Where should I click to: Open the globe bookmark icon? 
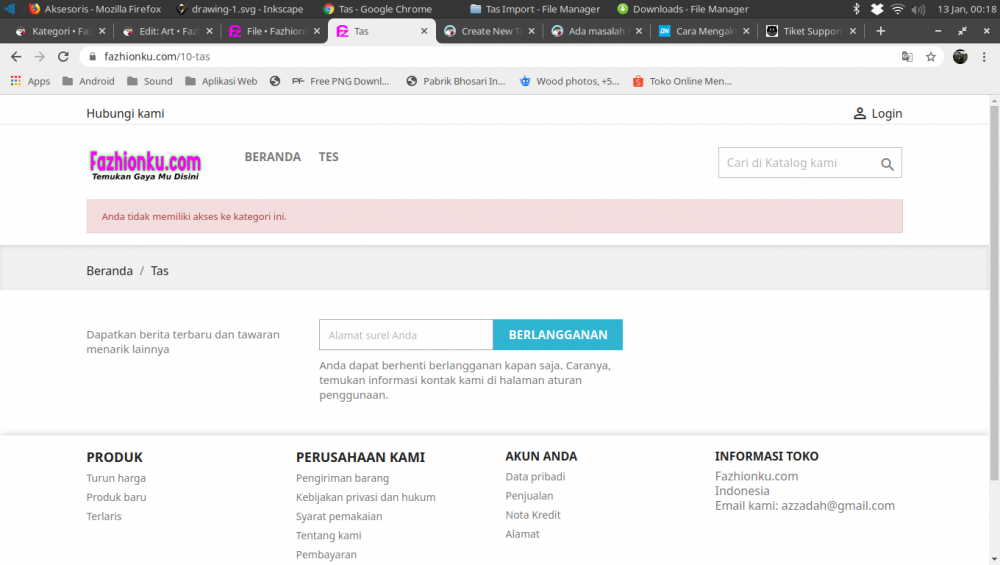click(275, 81)
